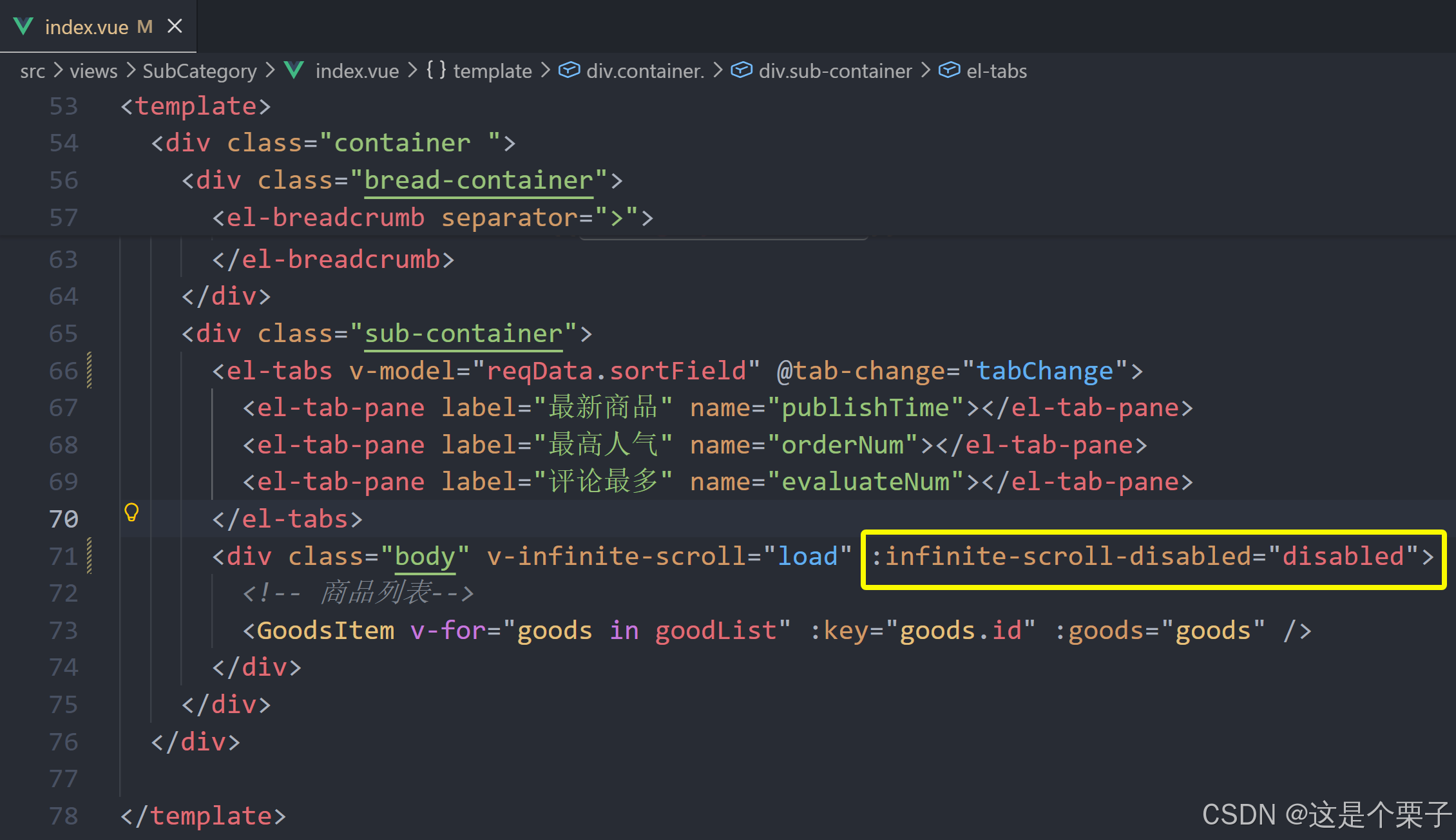1456x840 pixels.
Task: Click the Vue logo icon in tab
Action: 23,26
